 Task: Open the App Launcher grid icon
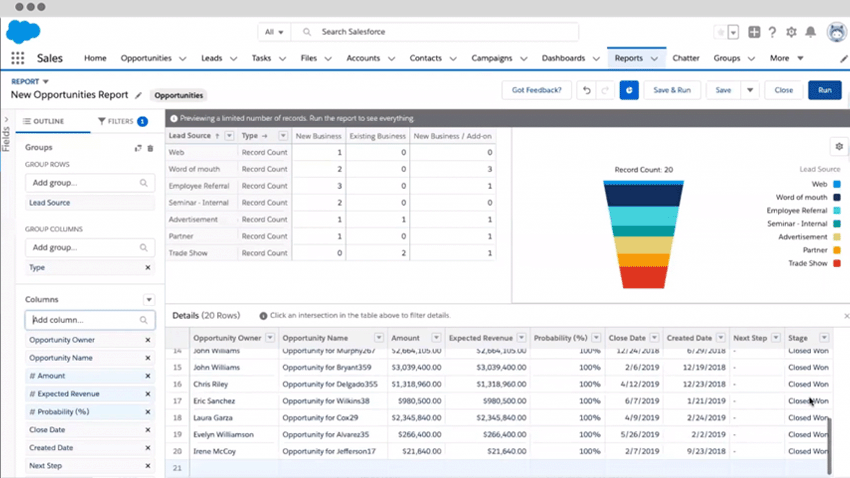tap(19, 58)
